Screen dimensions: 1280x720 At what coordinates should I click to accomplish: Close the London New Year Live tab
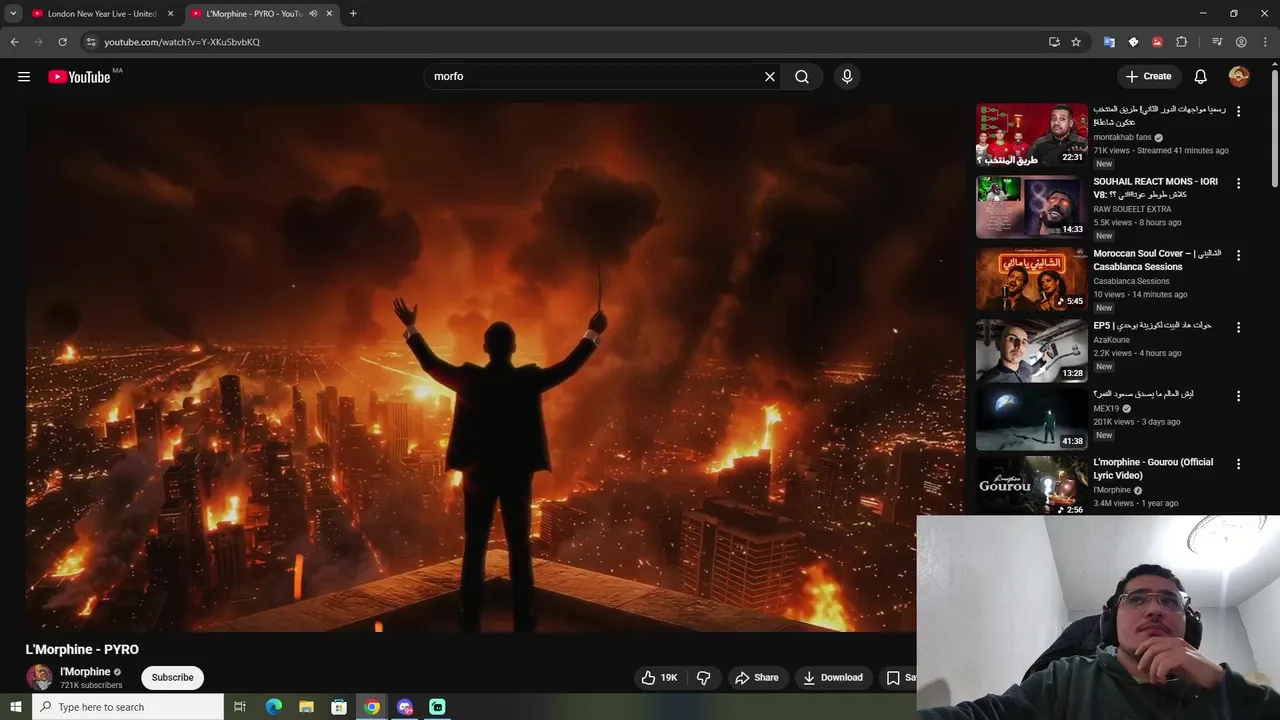click(x=170, y=14)
